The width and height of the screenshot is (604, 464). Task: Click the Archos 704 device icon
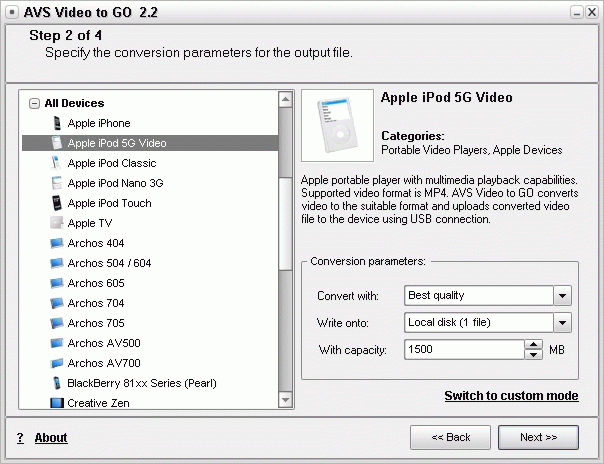point(57,303)
